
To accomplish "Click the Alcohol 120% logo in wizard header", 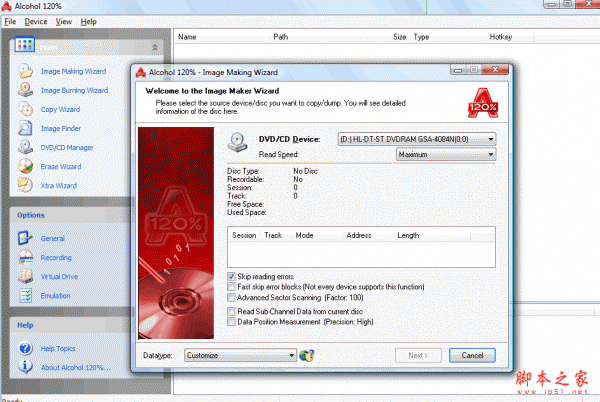I will pos(483,103).
